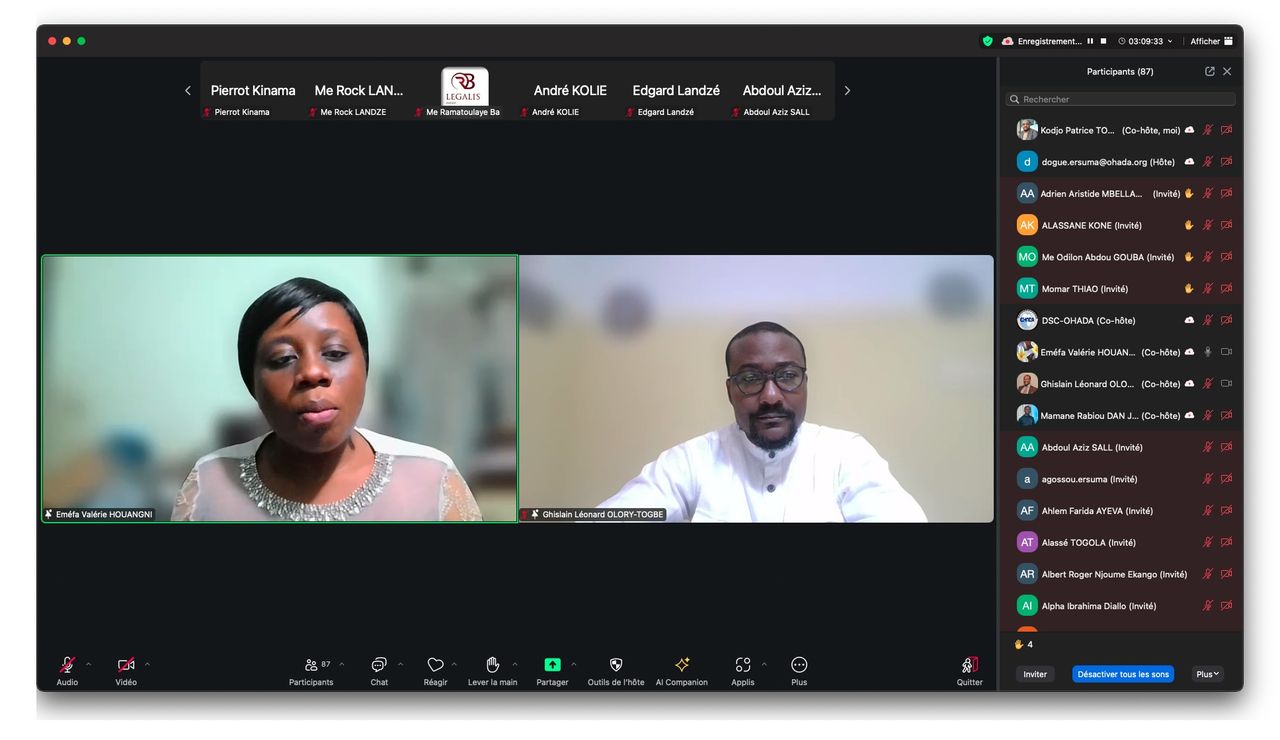
Task: Show previous participants in the gallery strip
Action: coord(187,91)
